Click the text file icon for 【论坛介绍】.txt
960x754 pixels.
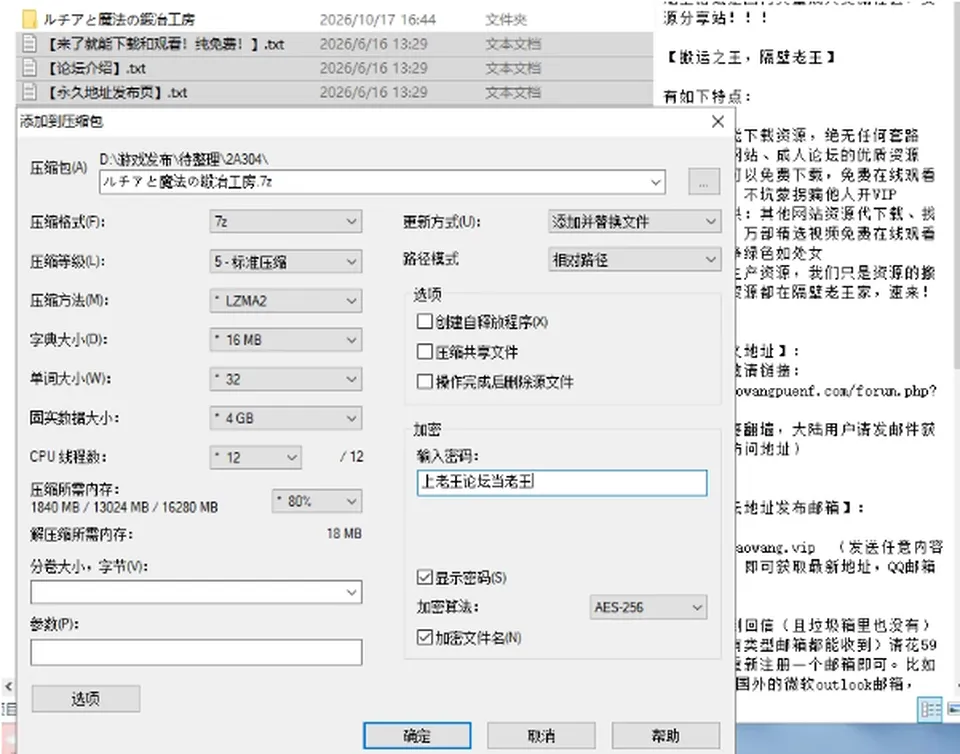pyautogui.click(x=29, y=68)
